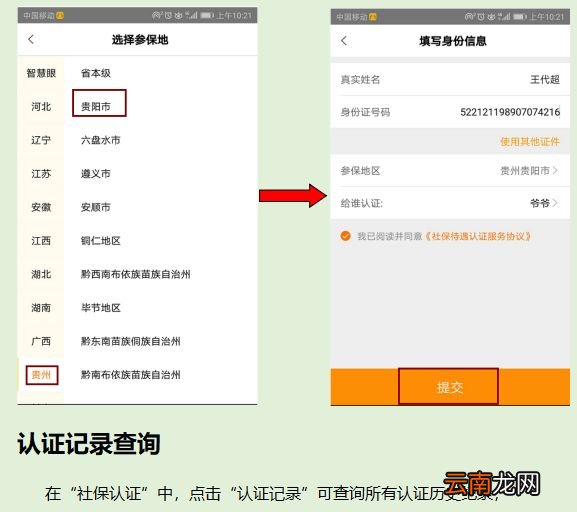Image resolution: width=577 pixels, height=512 pixels.
Task: Choose 黔西南布依族苗族自治州 entry
Action: coord(135,274)
